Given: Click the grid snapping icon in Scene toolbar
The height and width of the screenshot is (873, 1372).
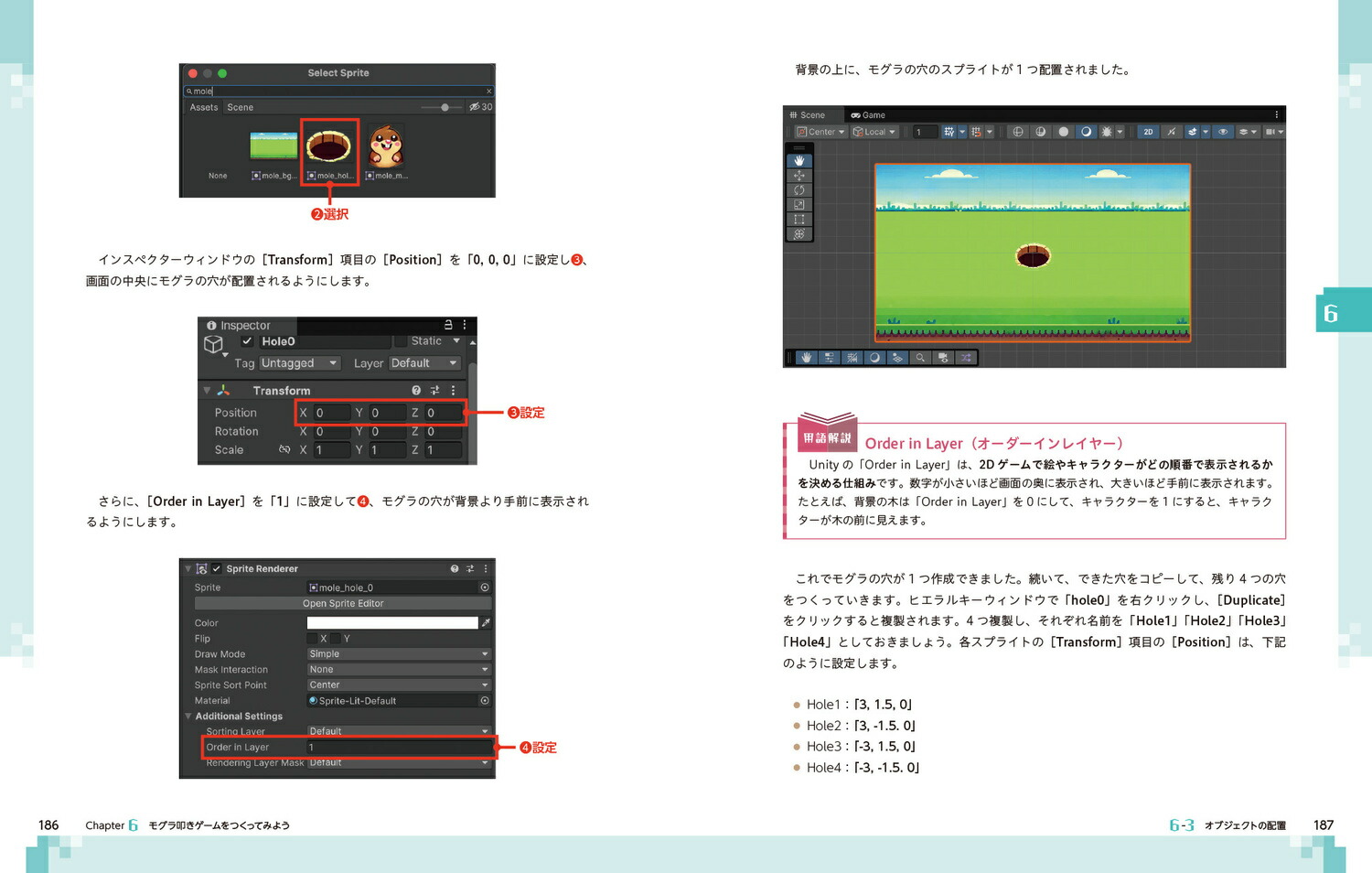Looking at the screenshot, I should point(976,132).
